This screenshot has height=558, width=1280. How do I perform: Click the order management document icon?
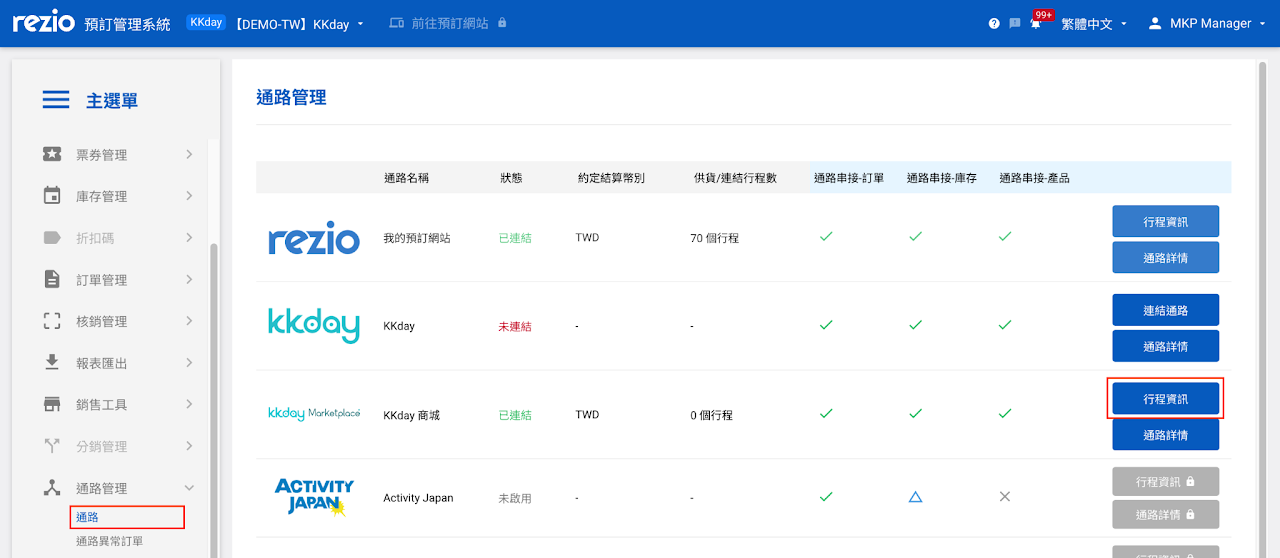pos(52,279)
